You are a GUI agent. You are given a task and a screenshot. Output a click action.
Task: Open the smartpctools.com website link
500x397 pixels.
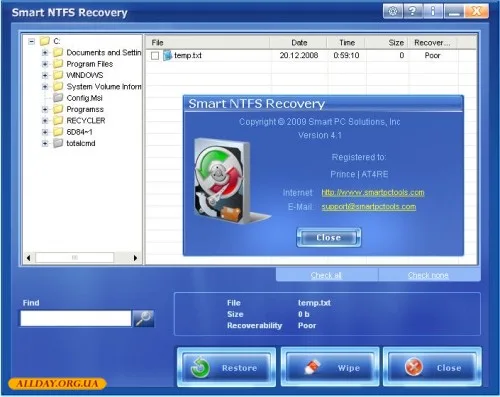373,192
